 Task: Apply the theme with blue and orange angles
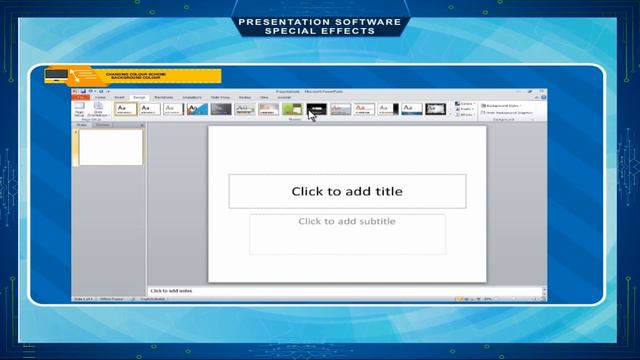(x=198, y=109)
